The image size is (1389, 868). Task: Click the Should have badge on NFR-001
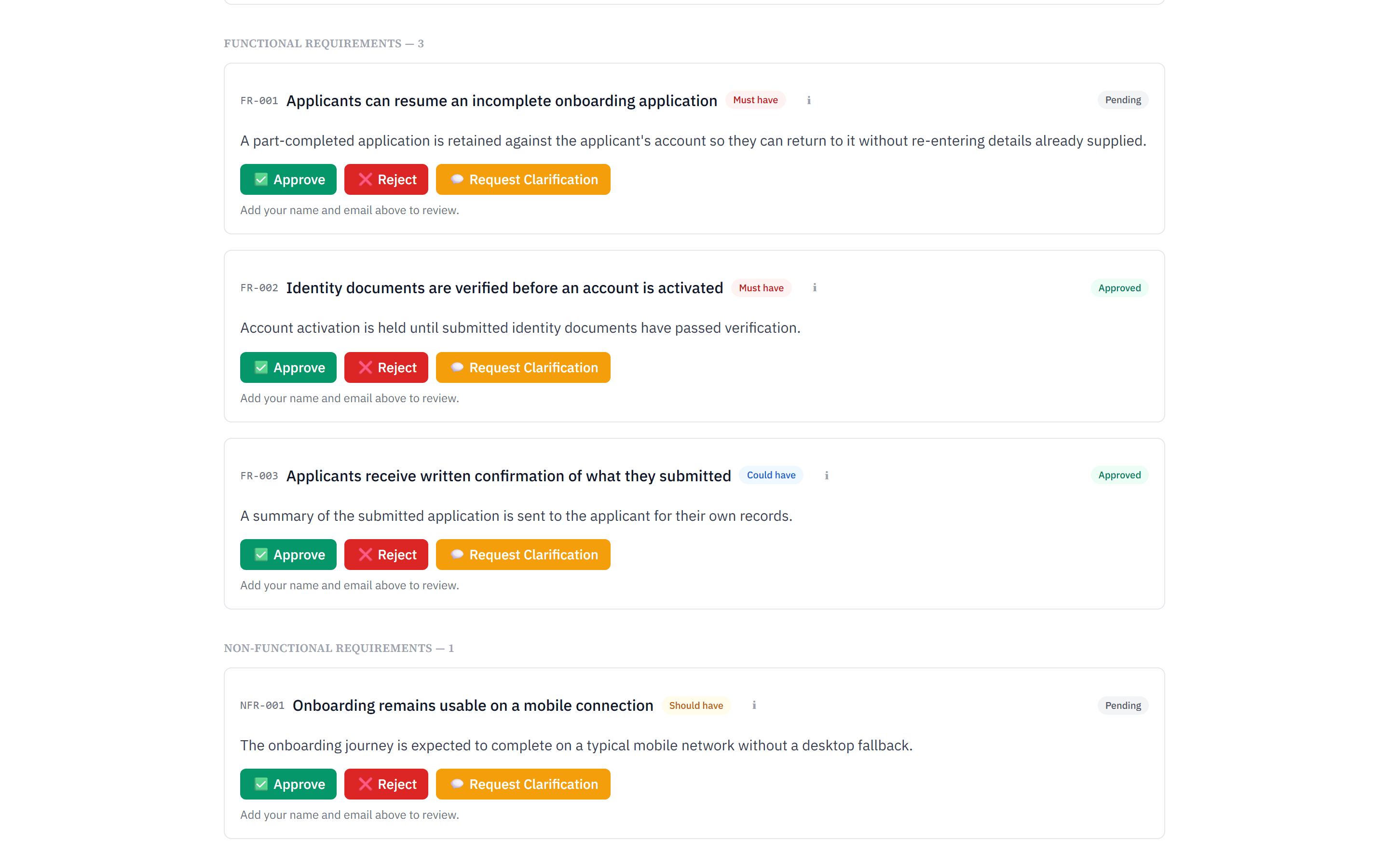(695, 705)
